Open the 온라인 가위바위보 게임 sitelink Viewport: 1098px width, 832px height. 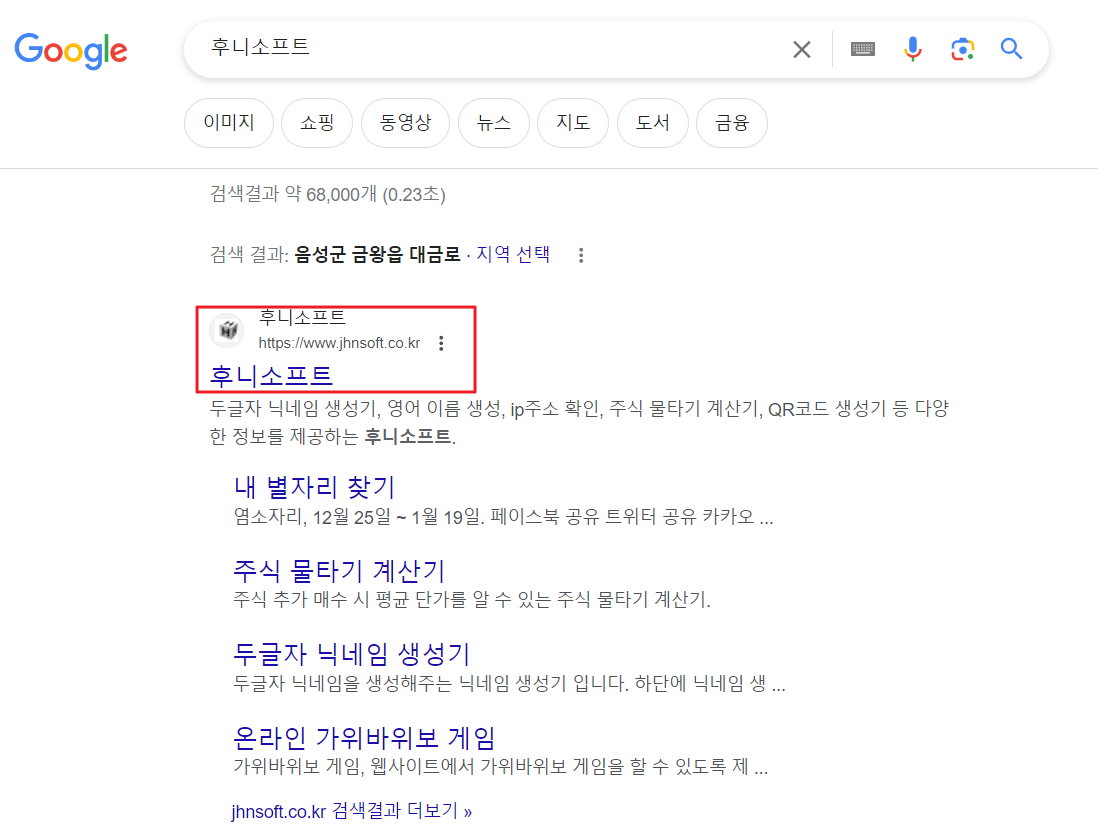(364, 737)
